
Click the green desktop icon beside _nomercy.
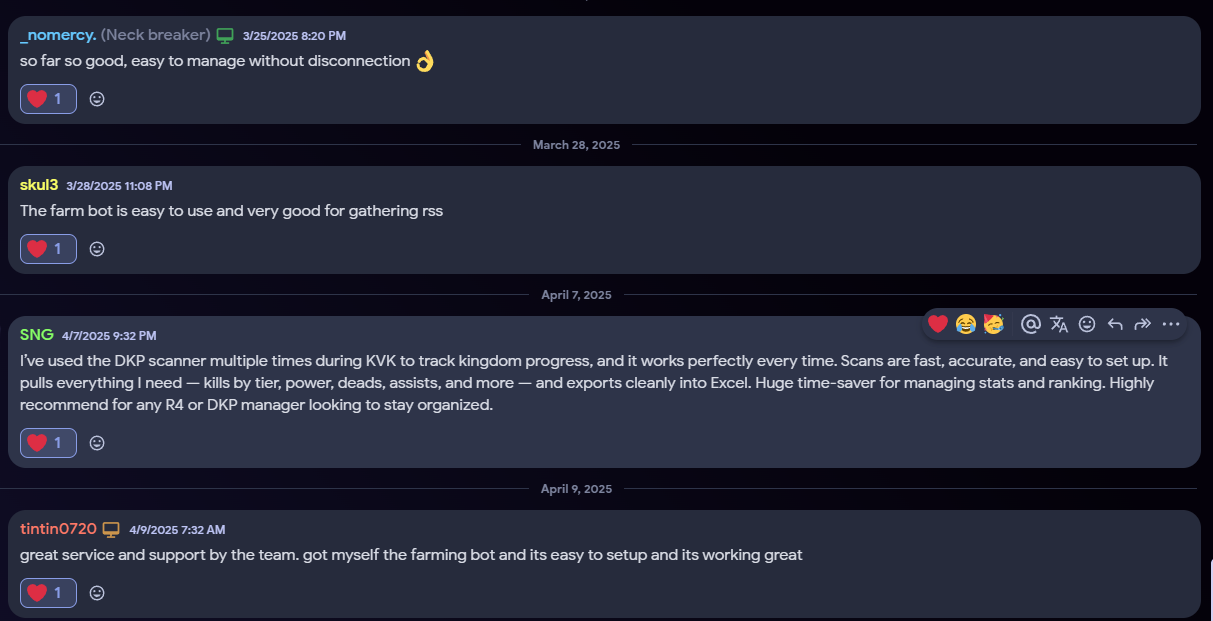click(225, 35)
